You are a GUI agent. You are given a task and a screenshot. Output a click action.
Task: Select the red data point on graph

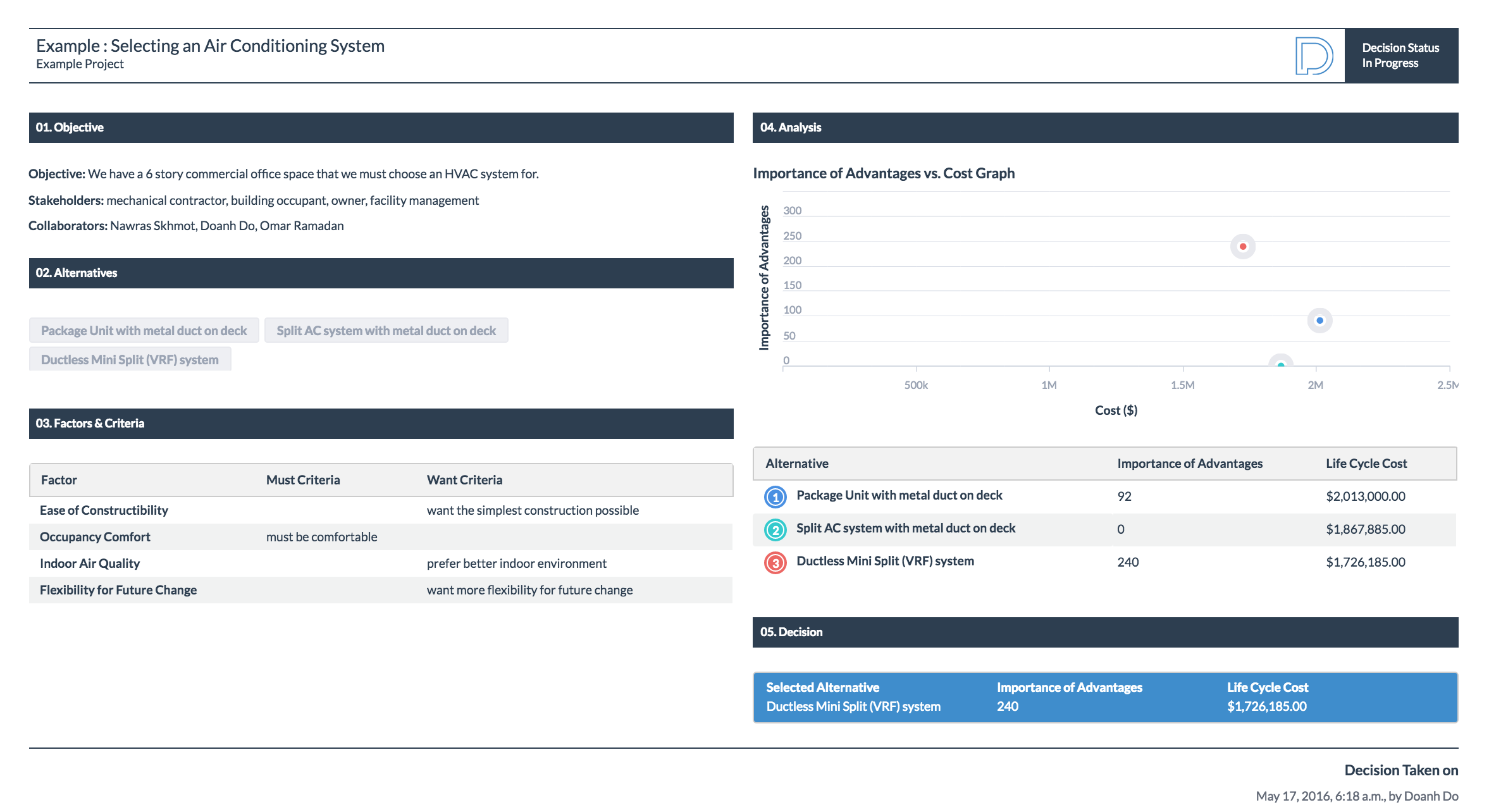pos(1243,247)
